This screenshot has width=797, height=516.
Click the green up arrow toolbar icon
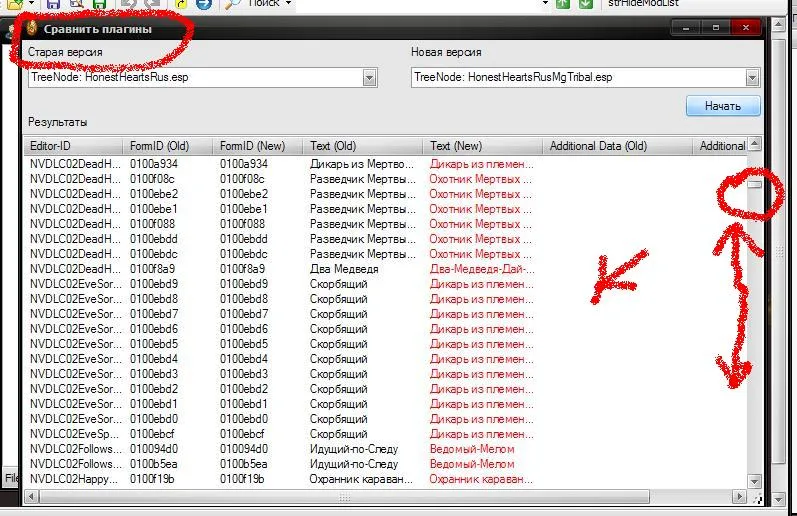[563, 4]
